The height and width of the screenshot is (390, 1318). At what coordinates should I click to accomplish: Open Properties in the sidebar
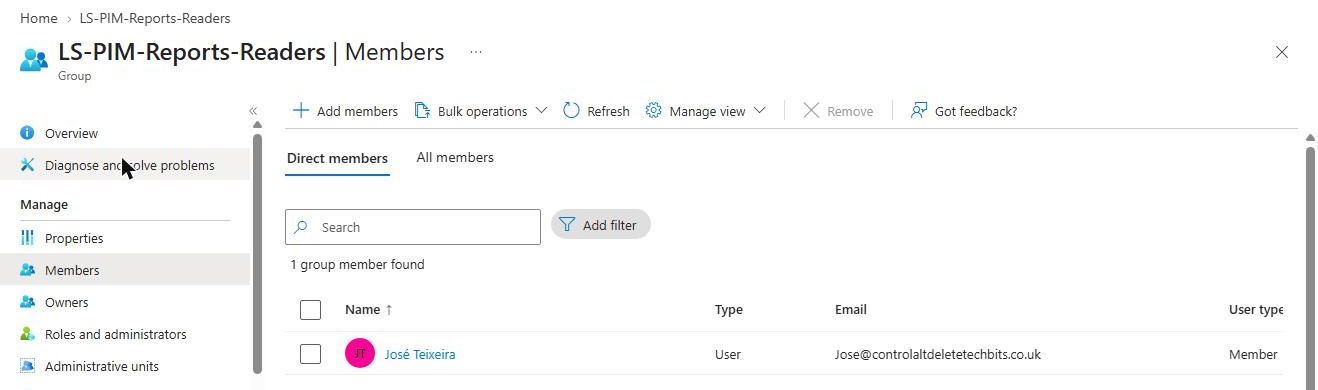[125, 238]
